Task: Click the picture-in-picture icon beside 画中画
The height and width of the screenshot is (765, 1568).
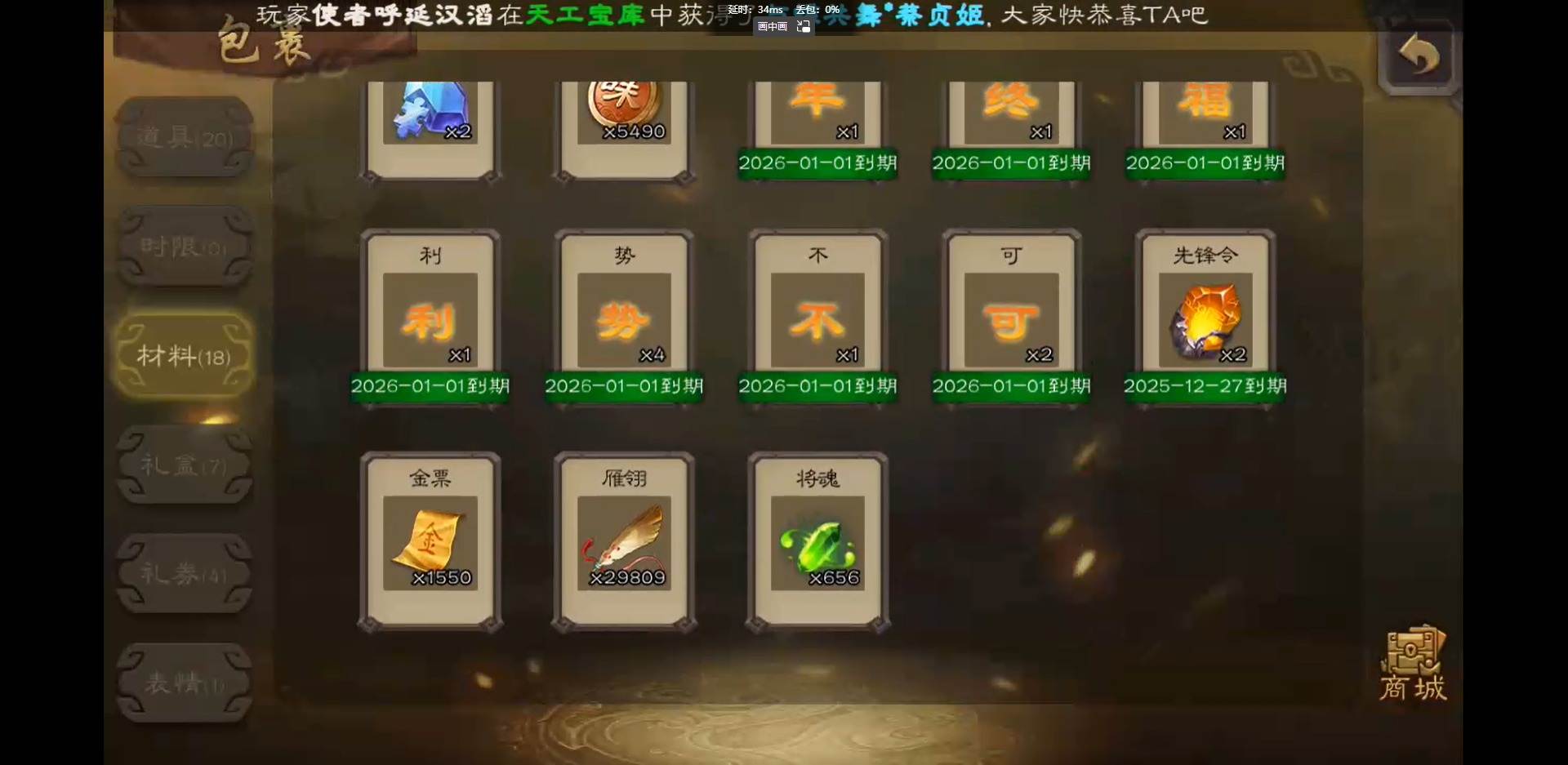Action: pos(804,26)
